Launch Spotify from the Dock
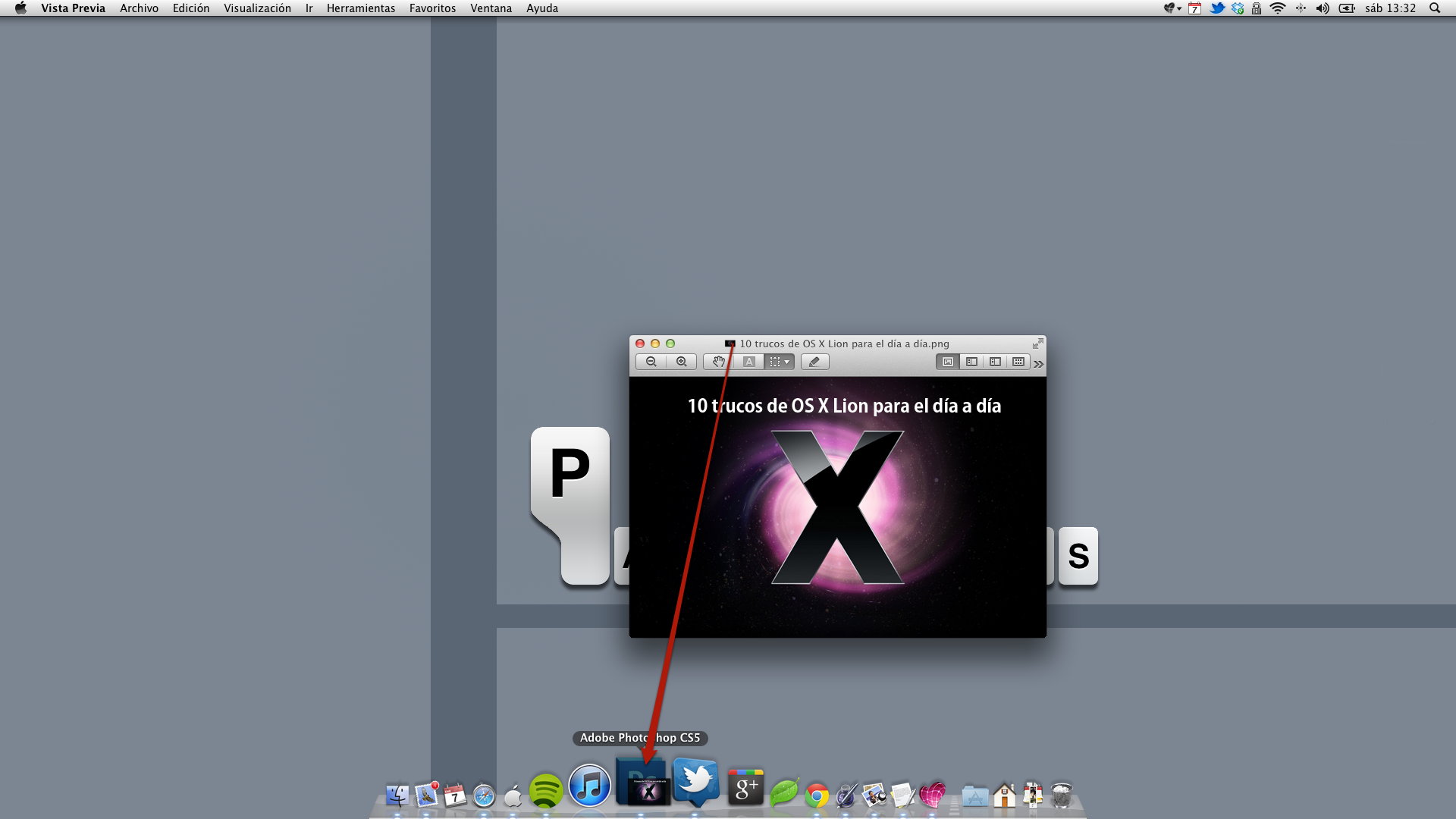The image size is (1456, 819). 545,792
